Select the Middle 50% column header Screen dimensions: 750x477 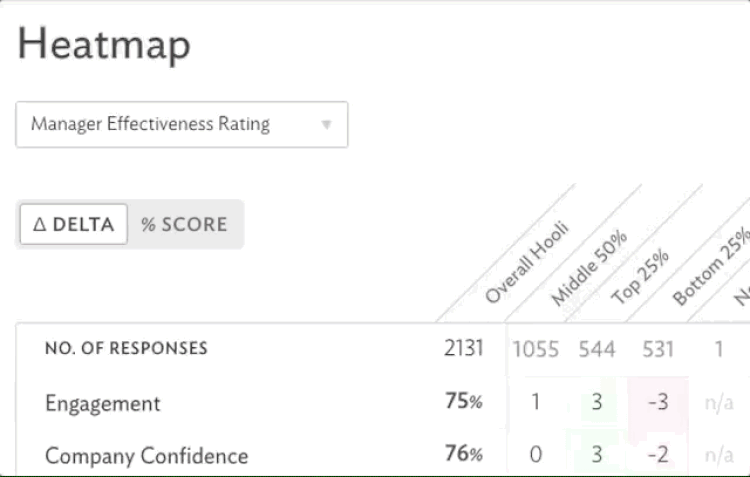click(x=589, y=267)
